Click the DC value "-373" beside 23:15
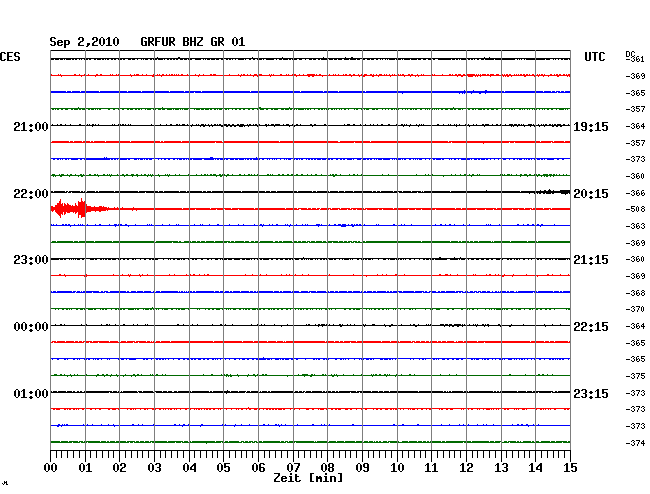 [635, 393]
